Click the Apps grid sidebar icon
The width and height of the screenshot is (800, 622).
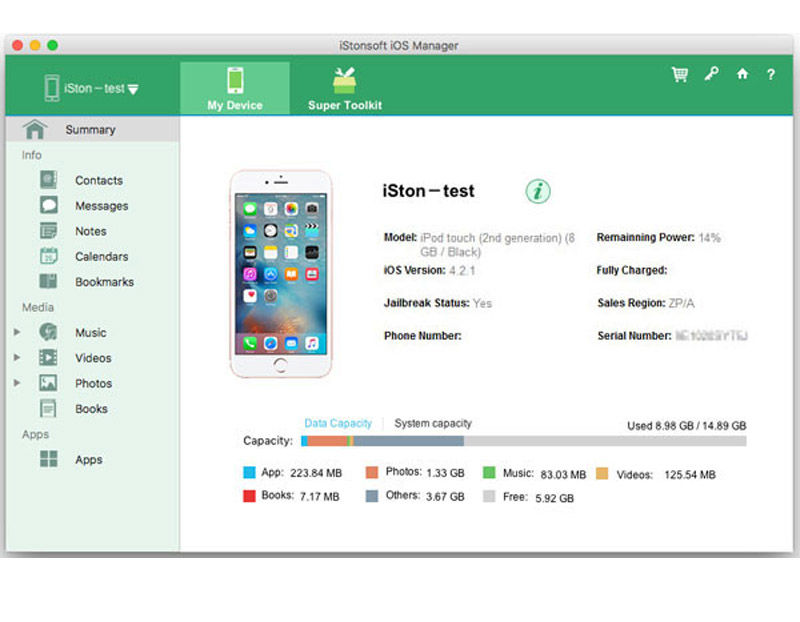pyautogui.click(x=48, y=459)
